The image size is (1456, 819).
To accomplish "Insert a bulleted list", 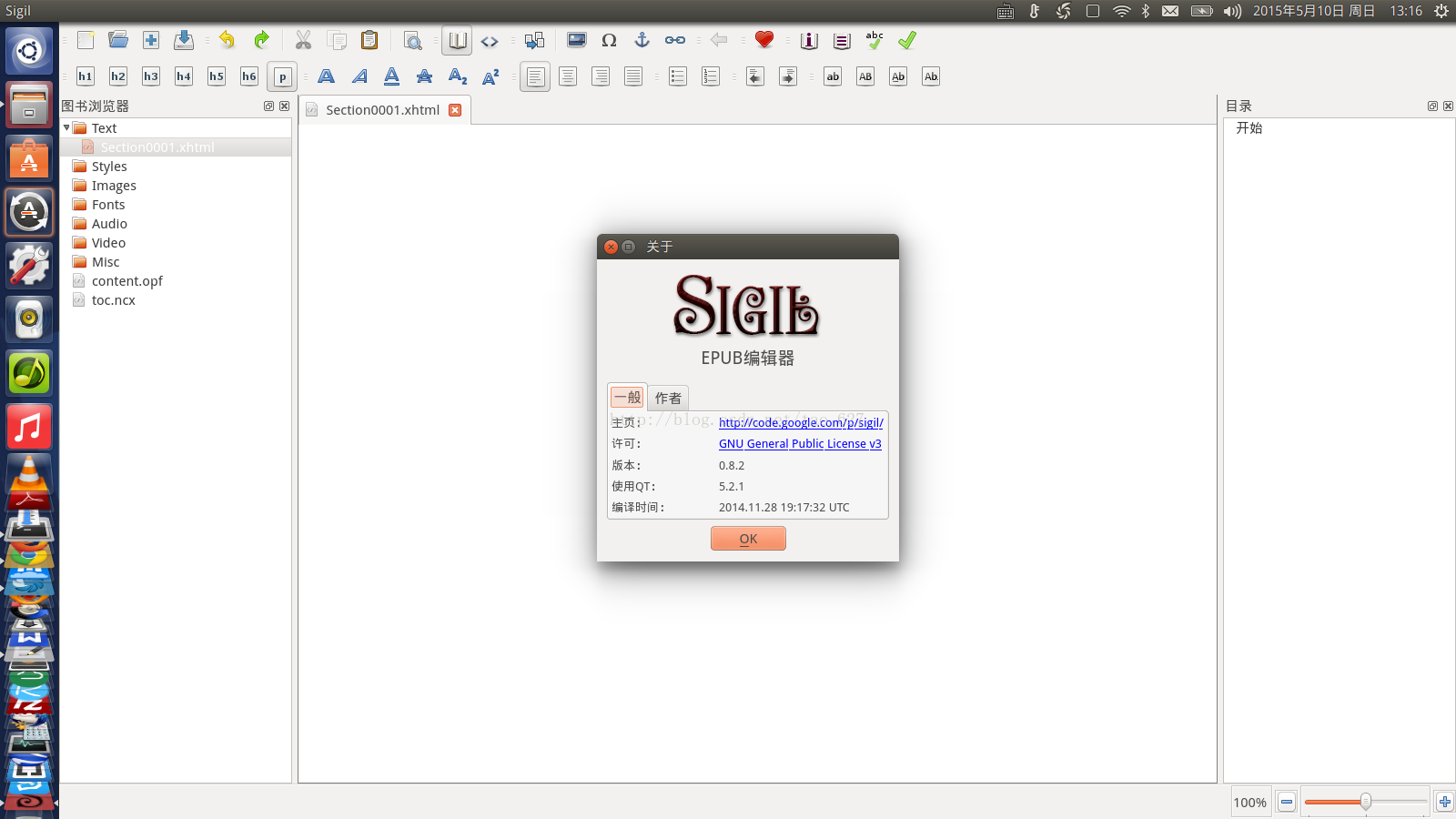I will [678, 76].
